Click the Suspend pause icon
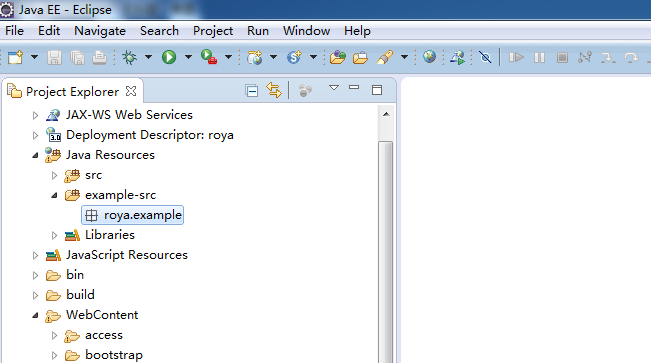 click(539, 57)
